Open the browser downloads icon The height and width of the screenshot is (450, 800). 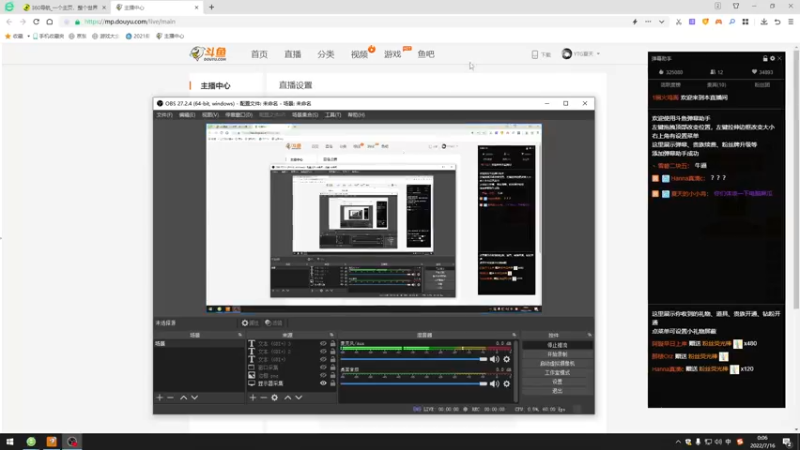[764, 22]
